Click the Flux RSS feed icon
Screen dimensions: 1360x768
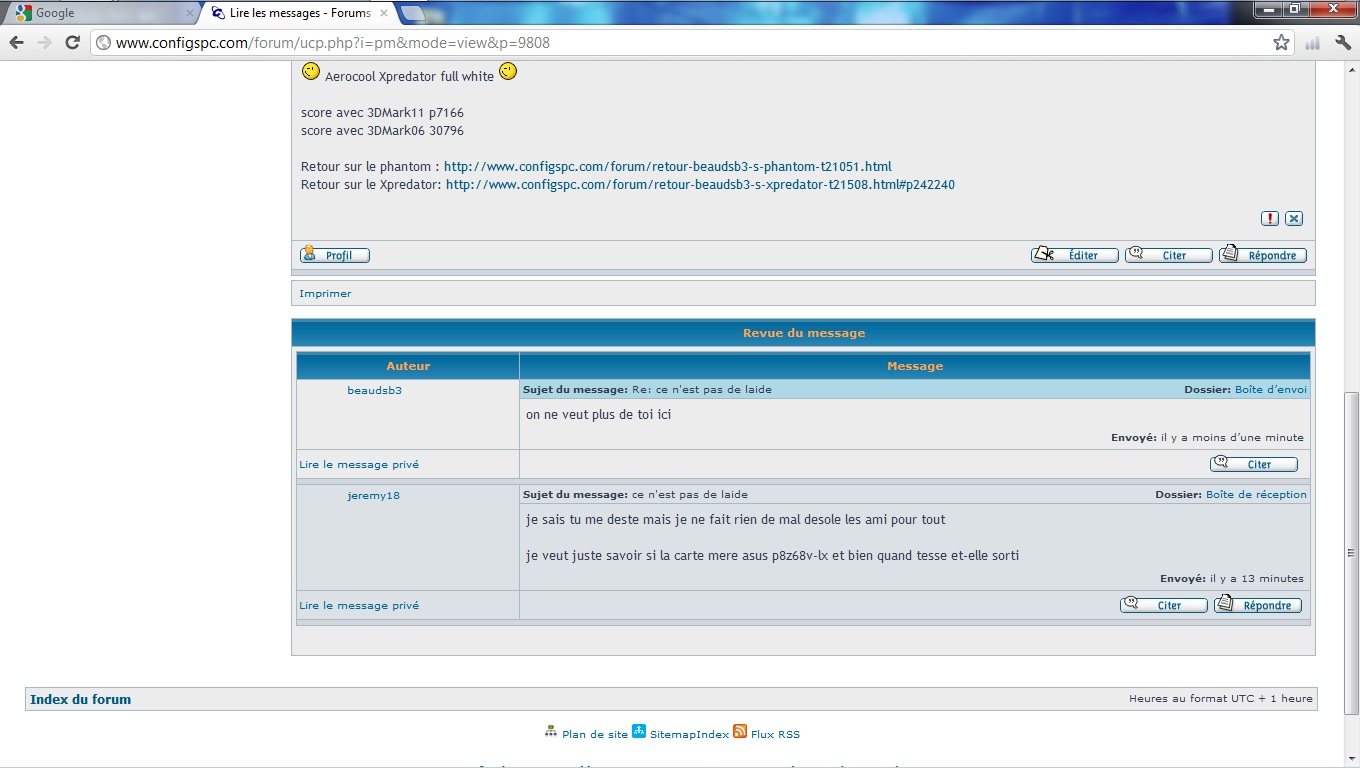point(740,732)
